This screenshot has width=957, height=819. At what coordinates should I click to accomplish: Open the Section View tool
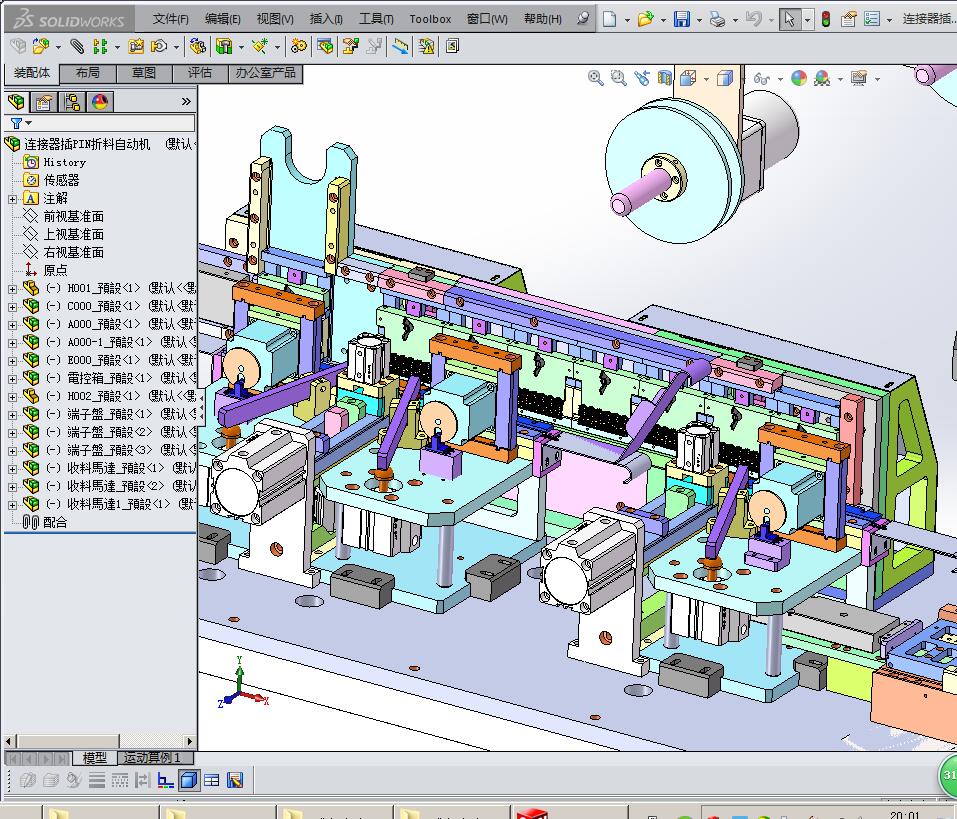(x=663, y=78)
